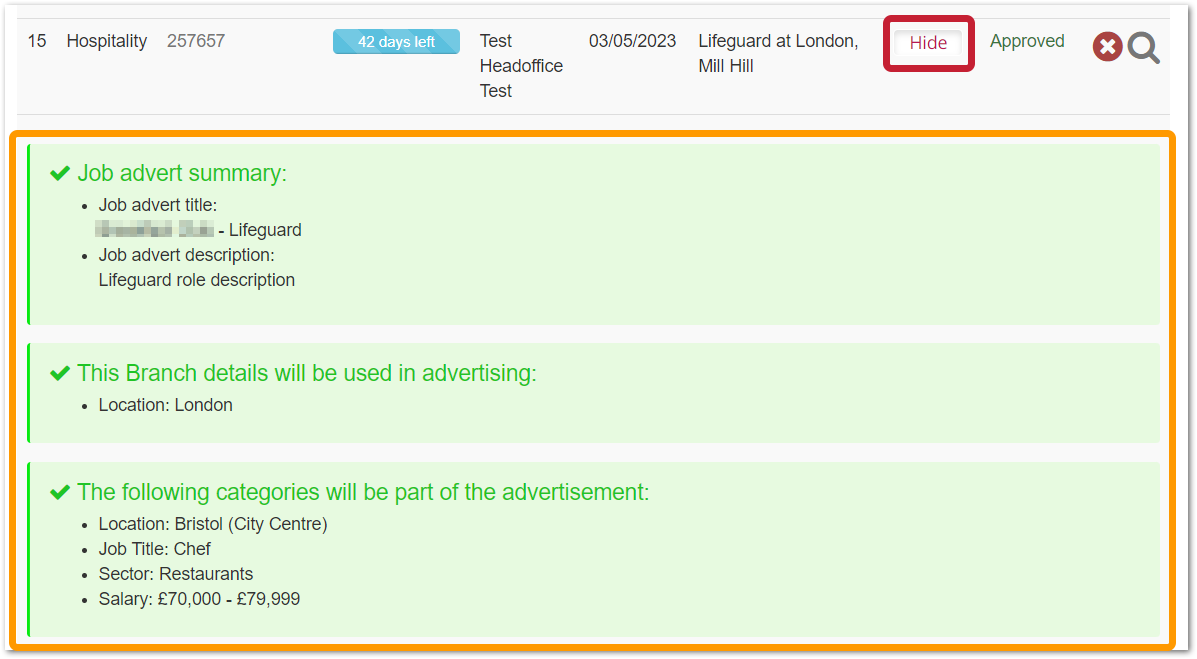Viewport: 1197px width, 659px height.
Task: Click the magnifying glass search icon
Action: 1144,48
